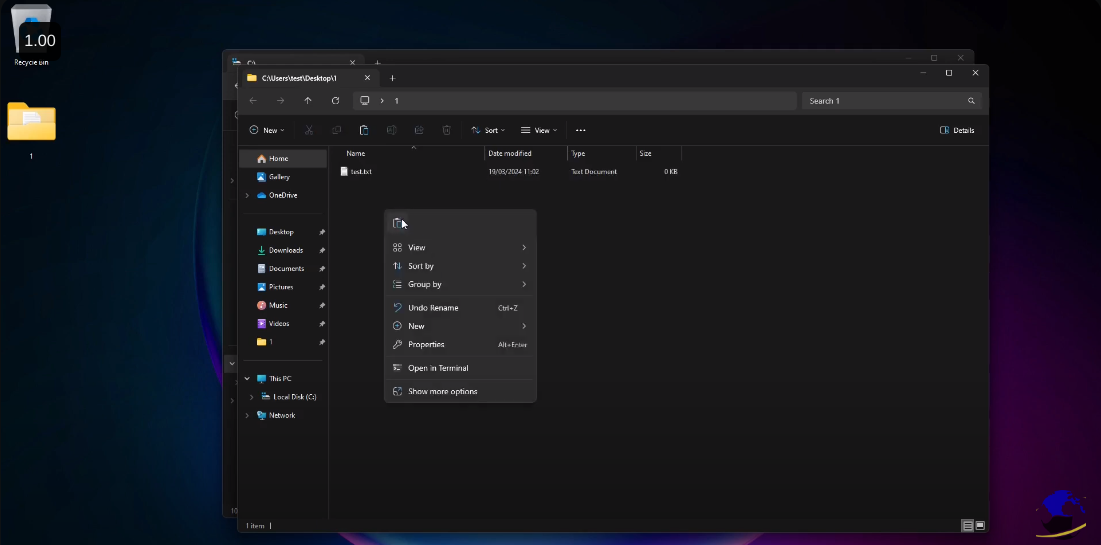Expand the OneDrive tree node

[x=247, y=195]
